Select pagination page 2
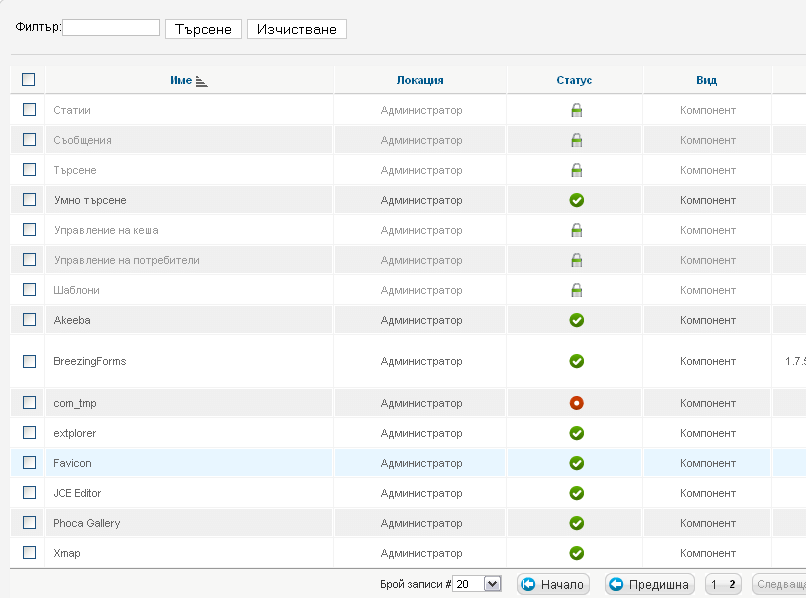This screenshot has height=598, width=806. pos(732,585)
